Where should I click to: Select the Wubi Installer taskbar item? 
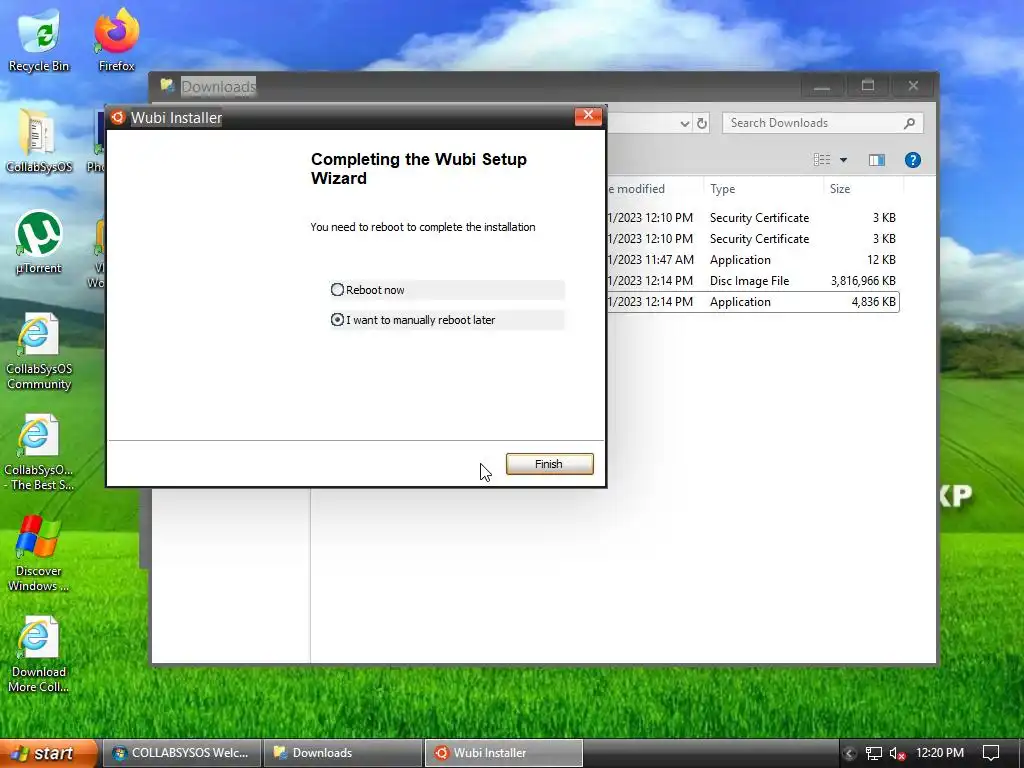click(504, 753)
